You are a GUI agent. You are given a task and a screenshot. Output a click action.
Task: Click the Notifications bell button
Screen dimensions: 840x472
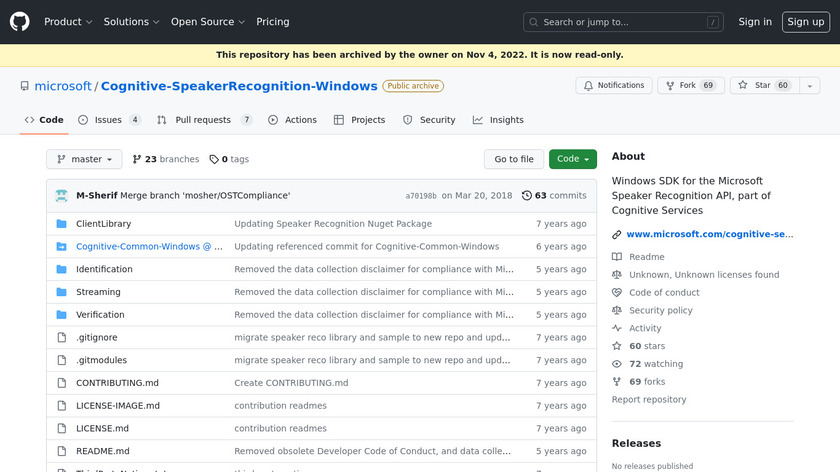[x=614, y=86]
